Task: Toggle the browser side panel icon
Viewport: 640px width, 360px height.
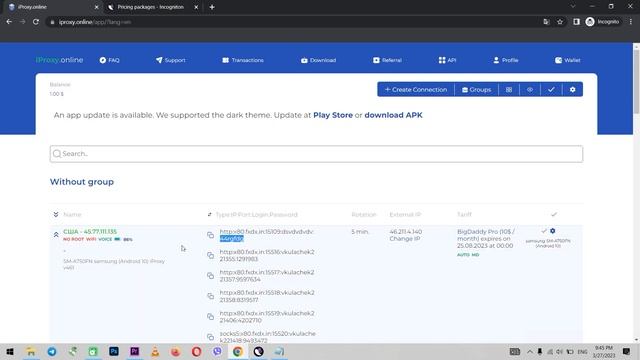Action: point(576,22)
